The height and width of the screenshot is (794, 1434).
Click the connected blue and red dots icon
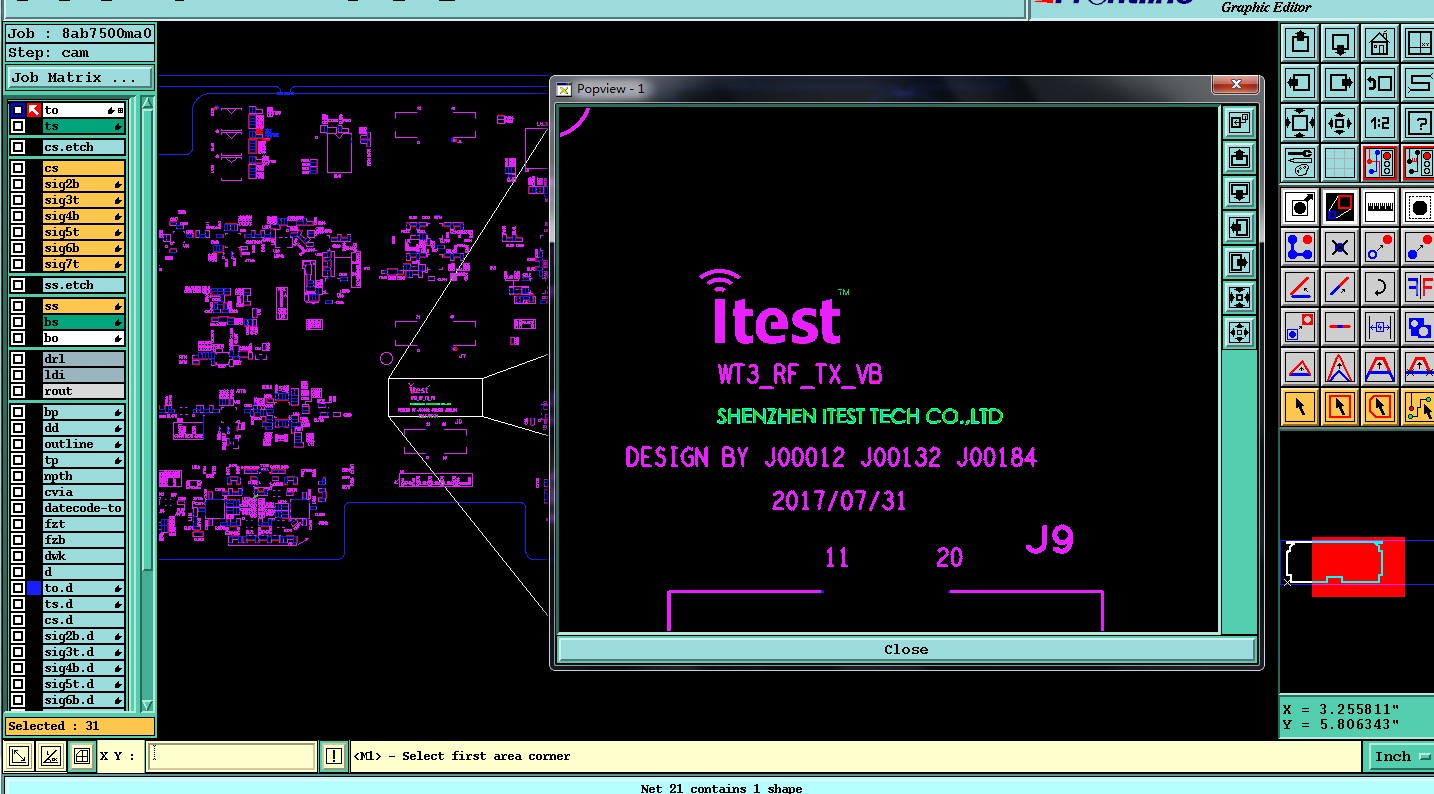[1300, 247]
